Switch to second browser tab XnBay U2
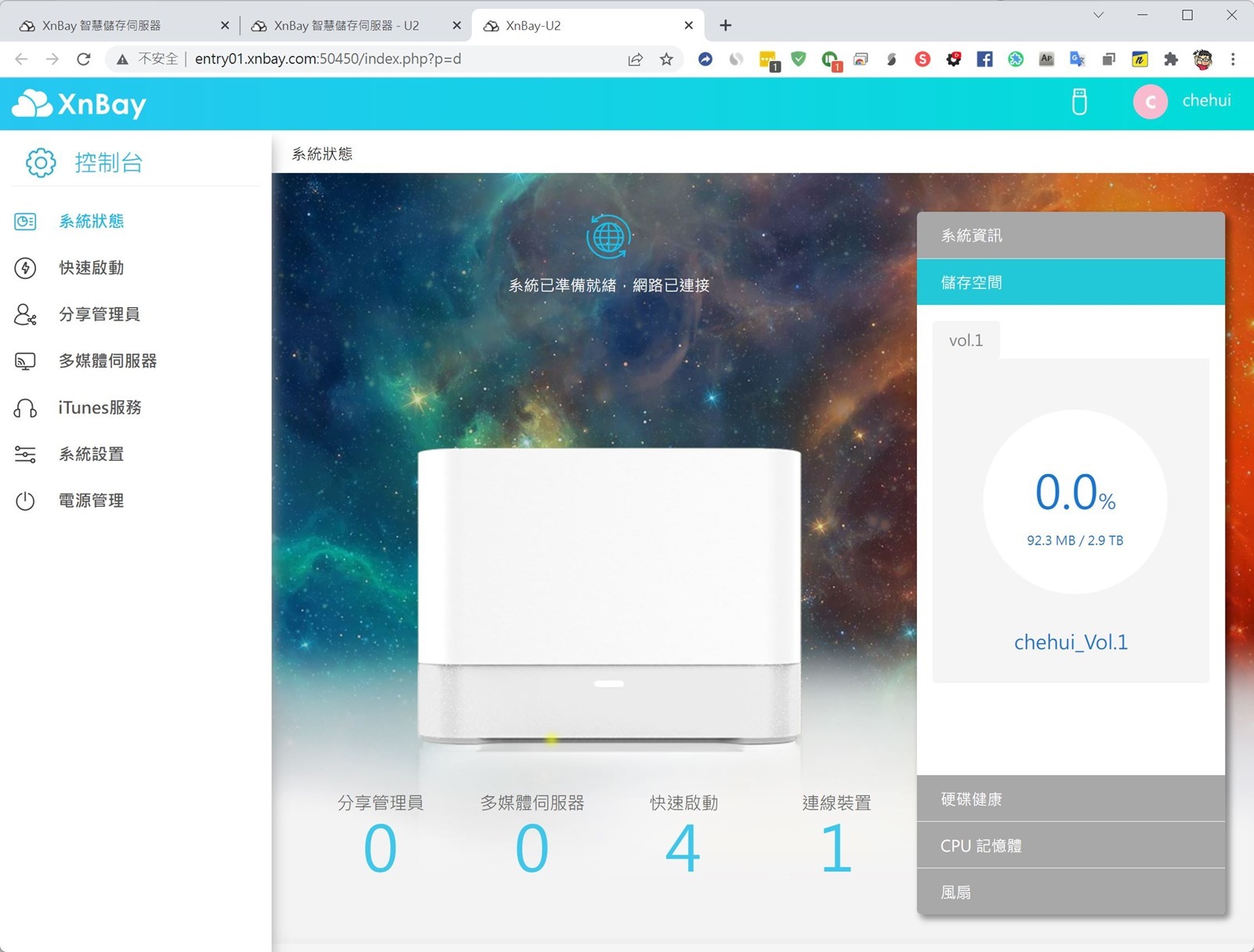Image resolution: width=1254 pixels, height=952 pixels. [346, 26]
